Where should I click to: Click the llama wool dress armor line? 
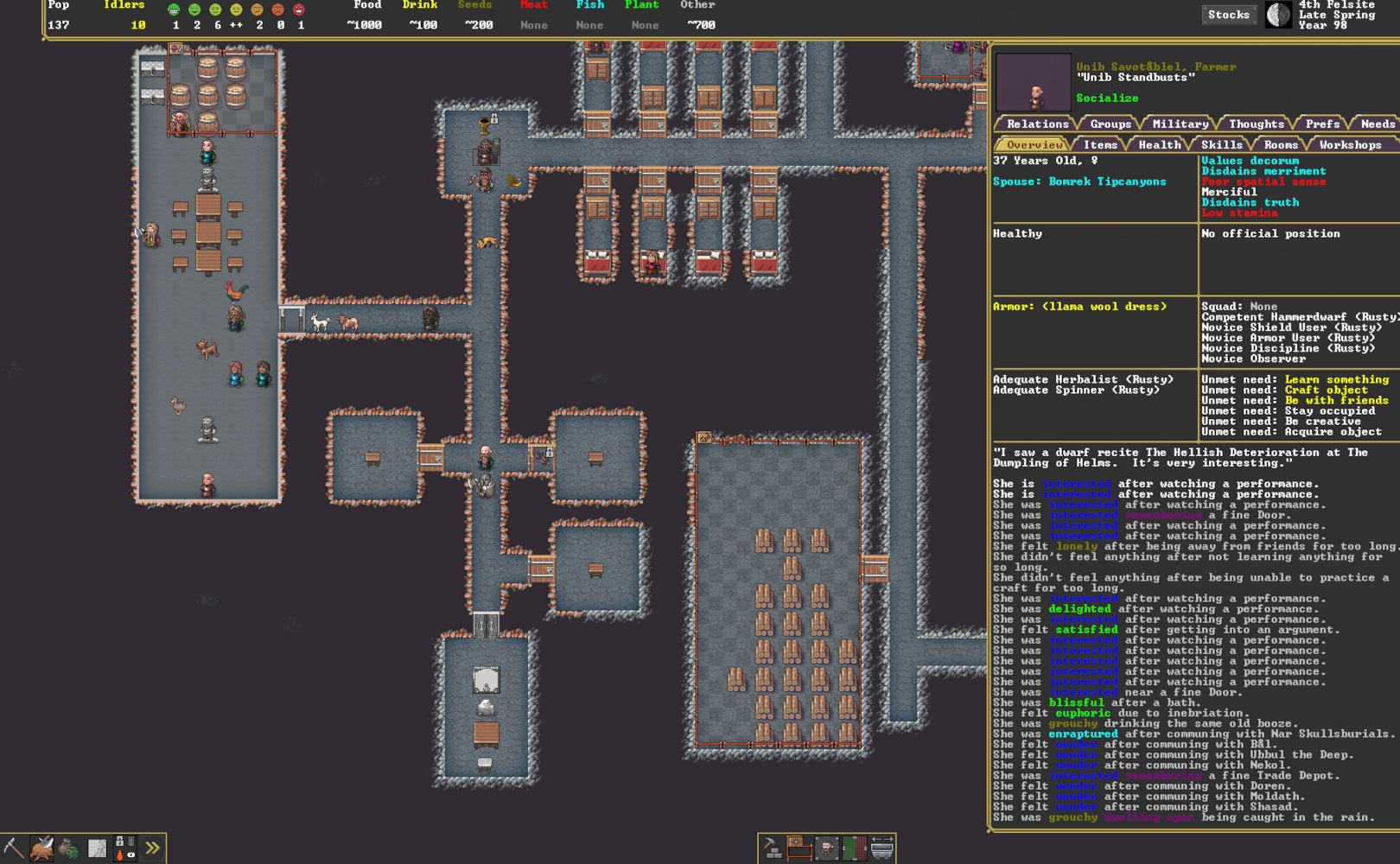coord(1079,307)
